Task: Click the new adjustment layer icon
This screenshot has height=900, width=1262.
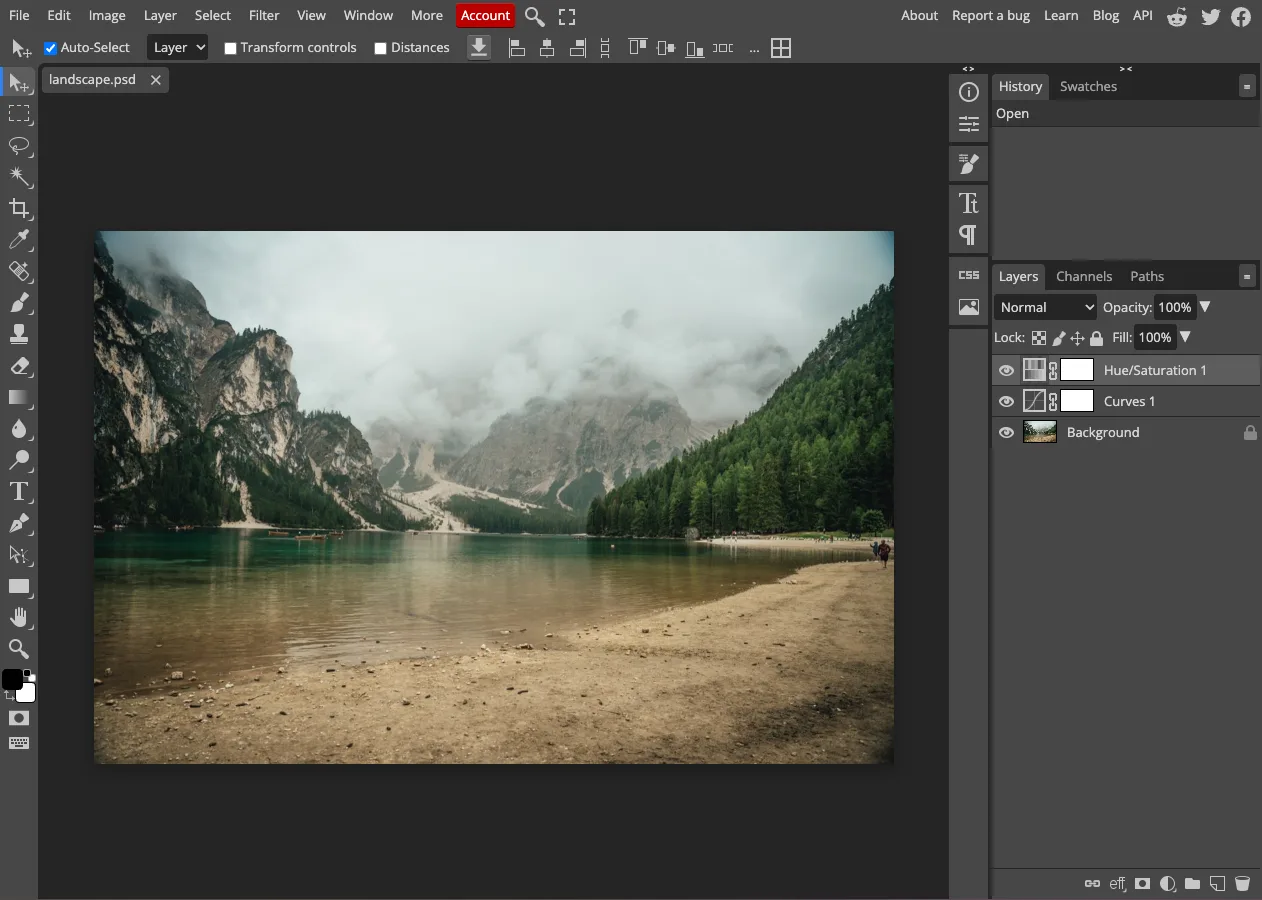Action: point(1167,884)
